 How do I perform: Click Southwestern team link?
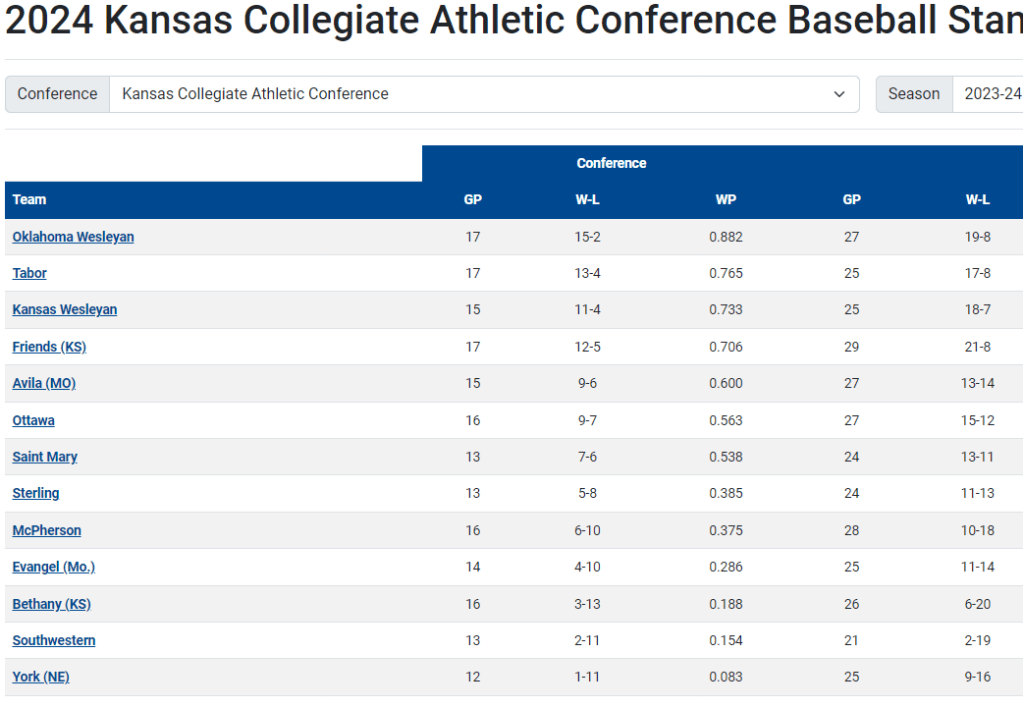pyautogui.click(x=54, y=640)
